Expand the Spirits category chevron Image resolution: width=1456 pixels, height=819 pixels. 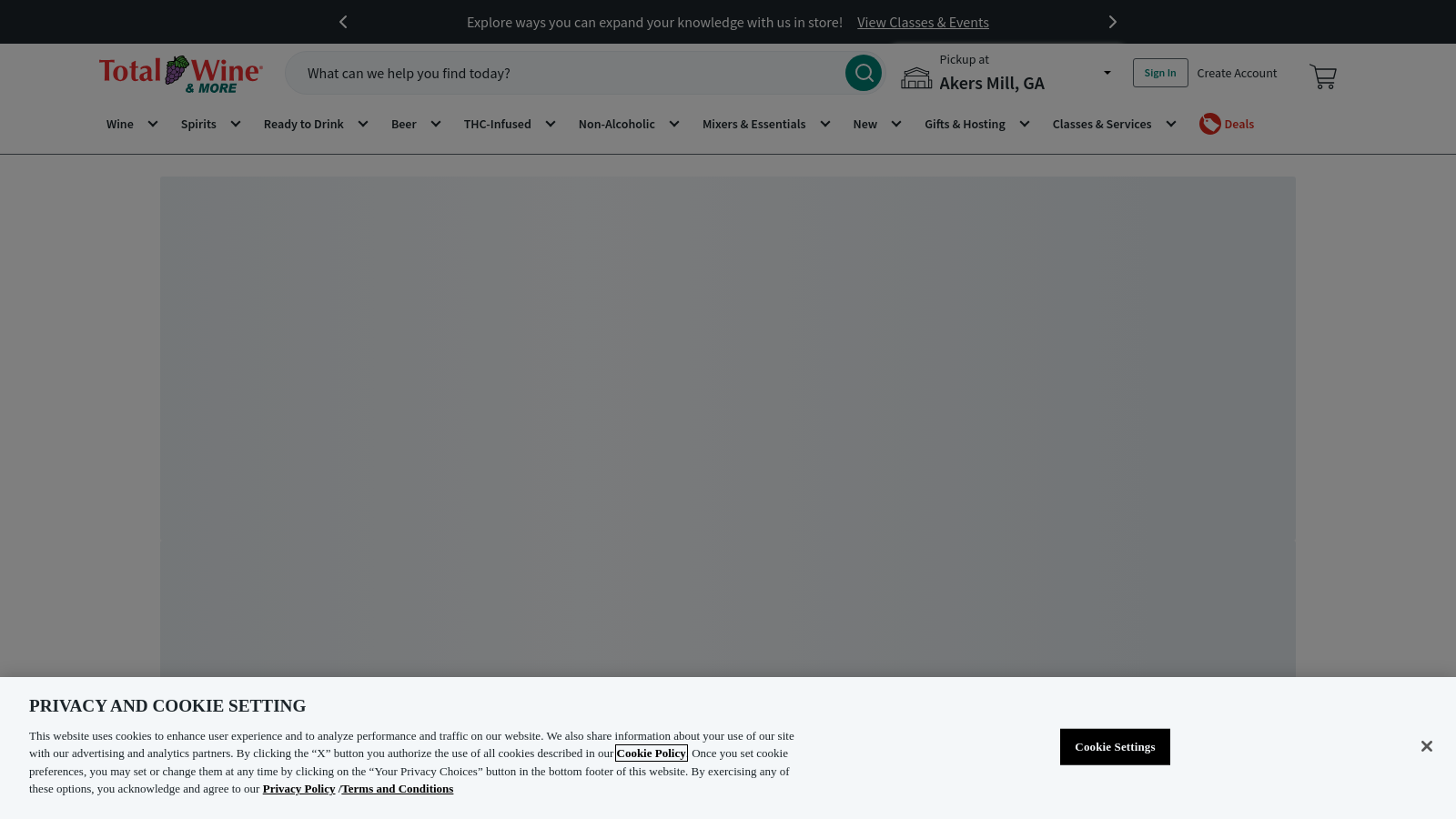[x=236, y=124]
